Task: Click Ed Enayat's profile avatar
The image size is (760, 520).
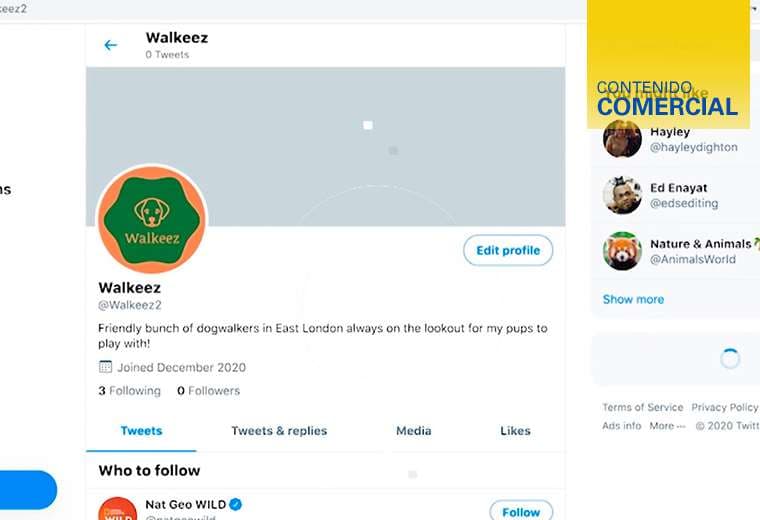Action: pos(622,195)
